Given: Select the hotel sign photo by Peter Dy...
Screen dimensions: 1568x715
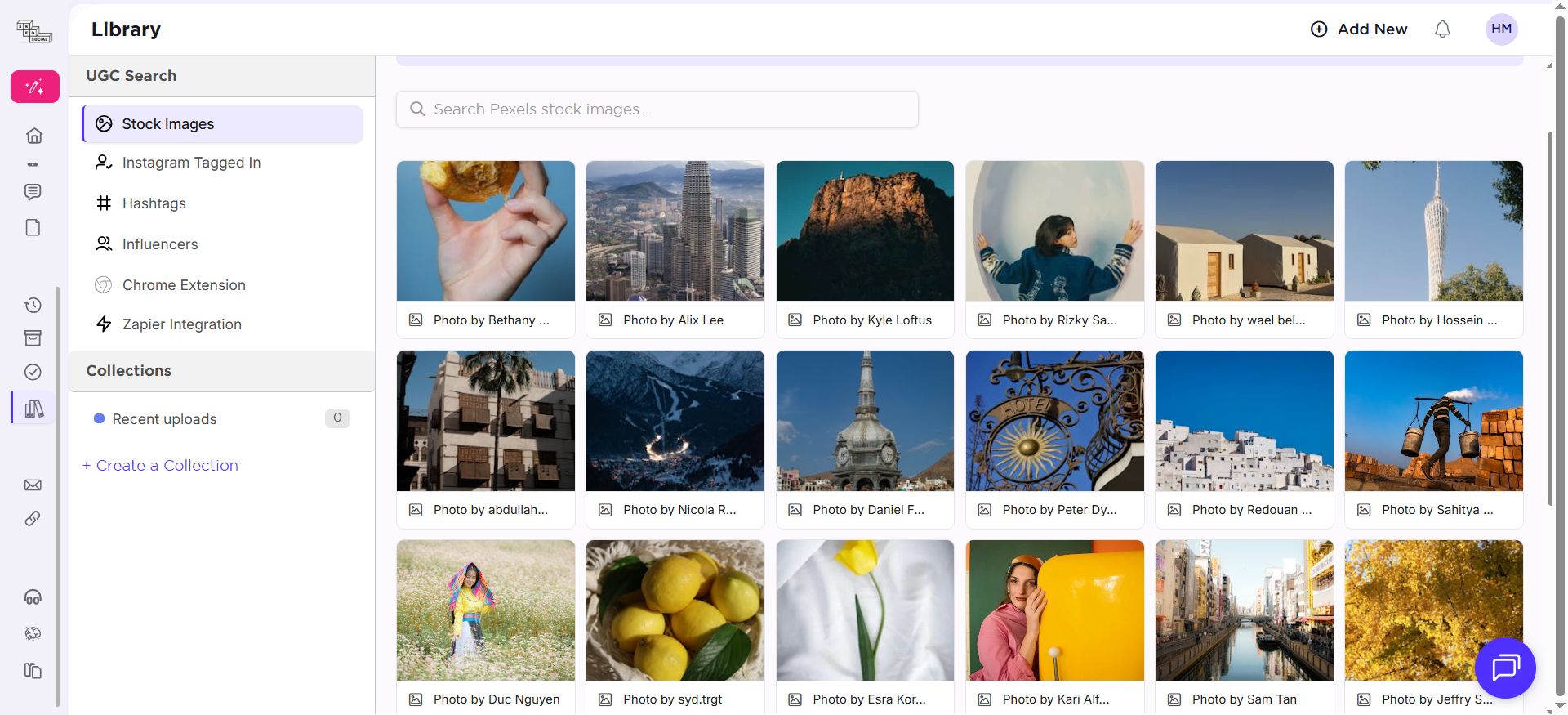Looking at the screenshot, I should tap(1055, 421).
